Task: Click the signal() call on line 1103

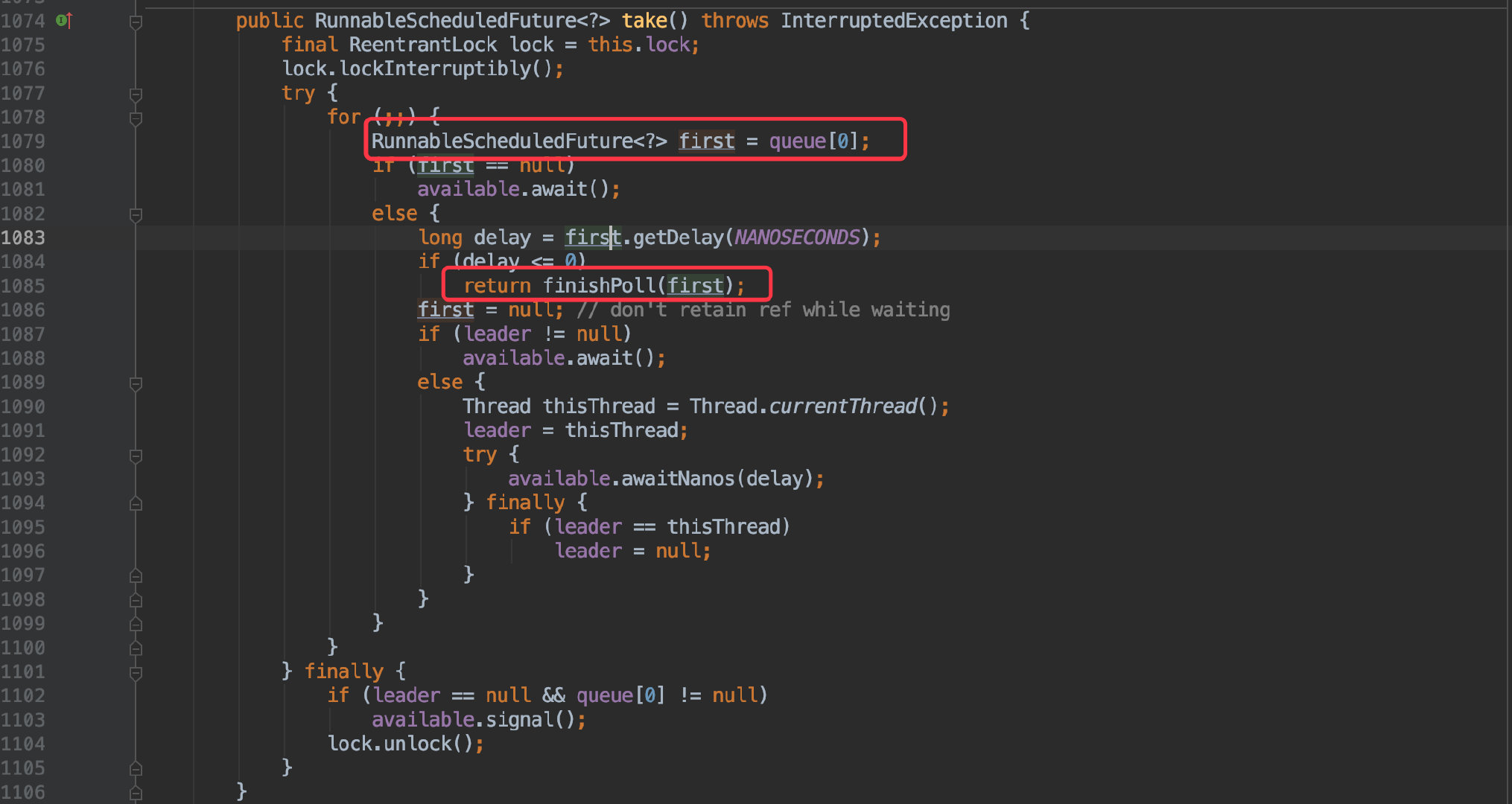Action: pyautogui.click(x=519, y=720)
